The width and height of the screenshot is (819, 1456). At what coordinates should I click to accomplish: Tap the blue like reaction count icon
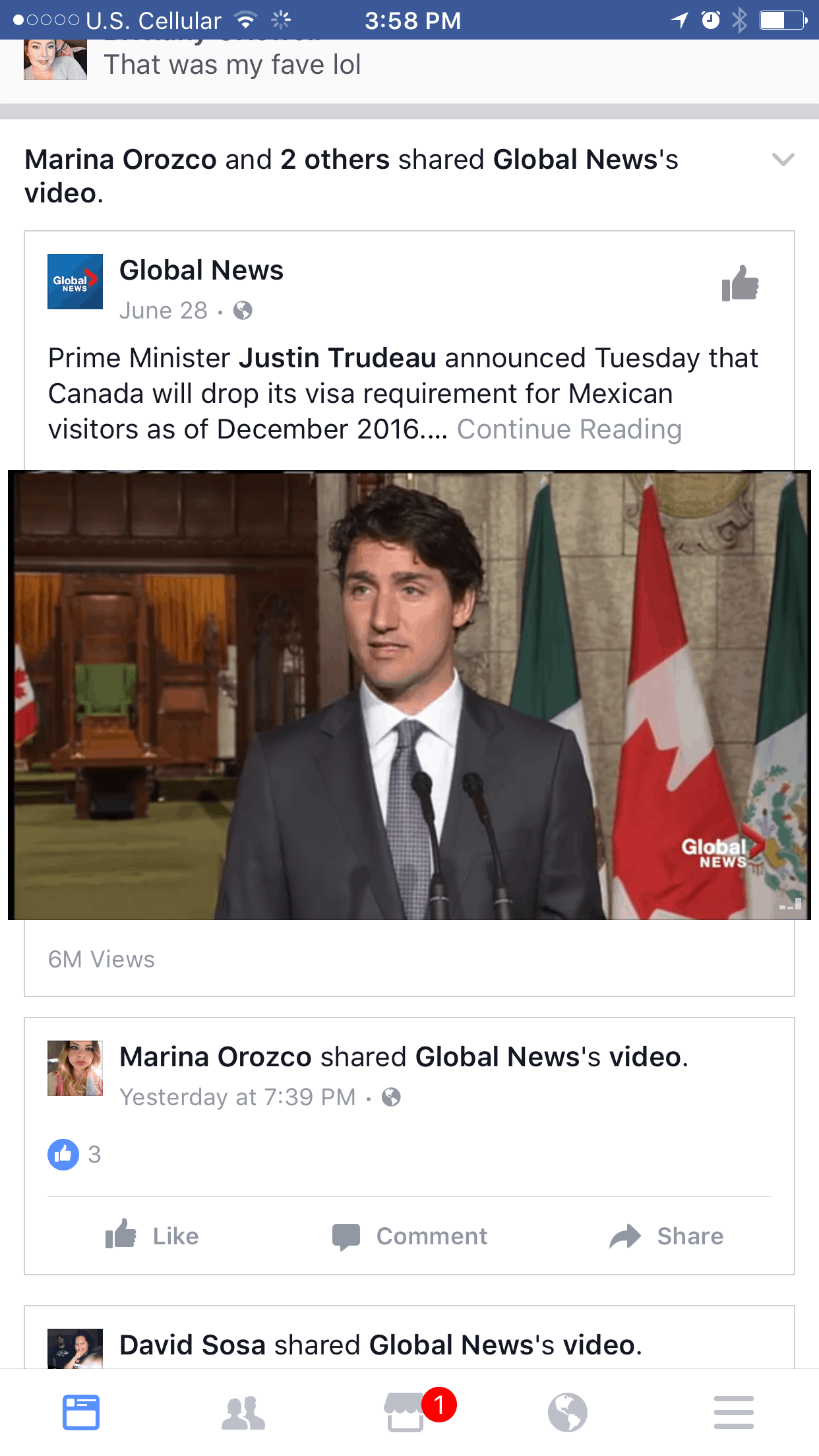63,1155
